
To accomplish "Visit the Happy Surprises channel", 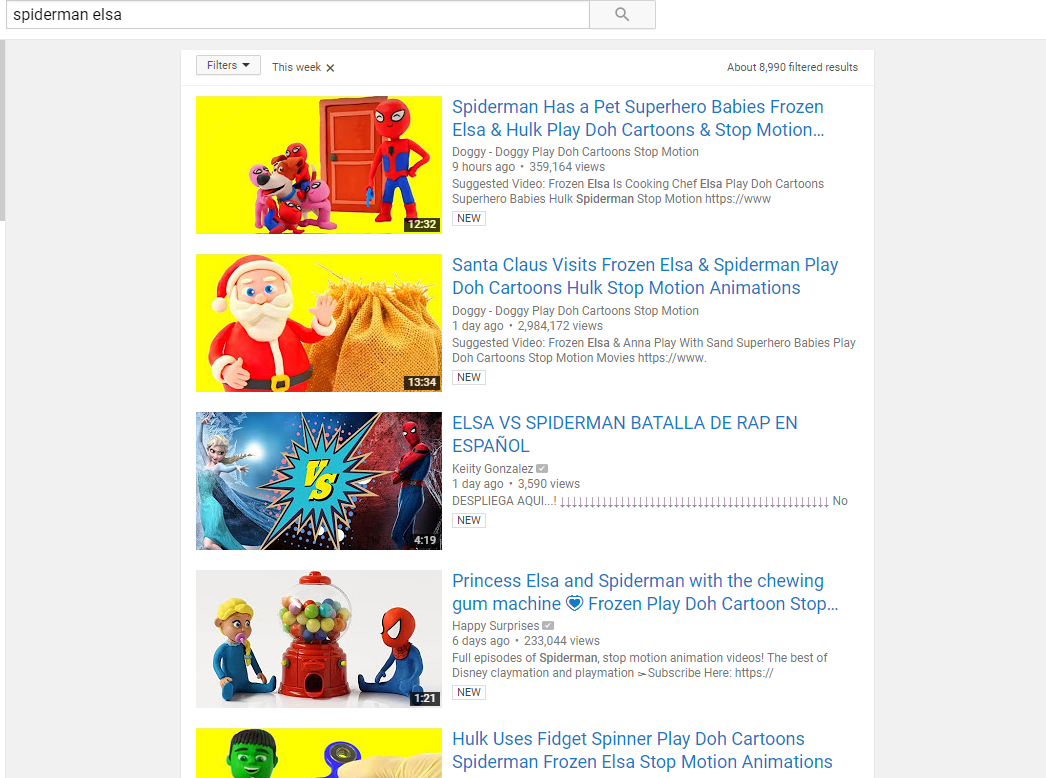I will (495, 626).
